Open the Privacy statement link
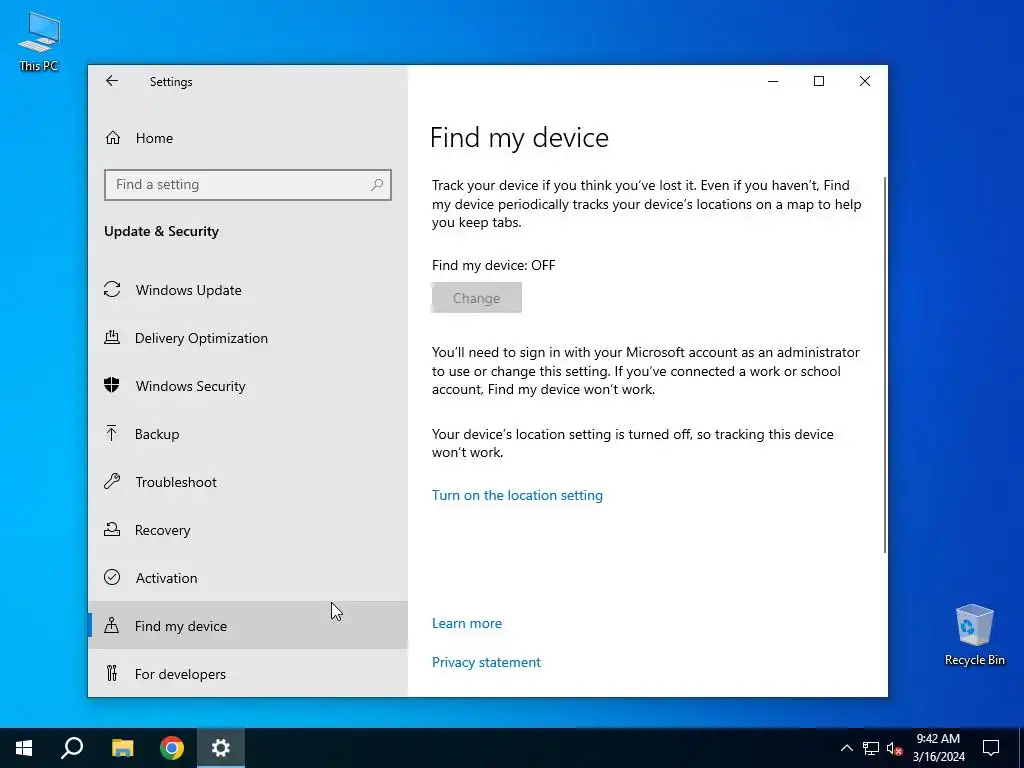The height and width of the screenshot is (768, 1024). tap(487, 662)
